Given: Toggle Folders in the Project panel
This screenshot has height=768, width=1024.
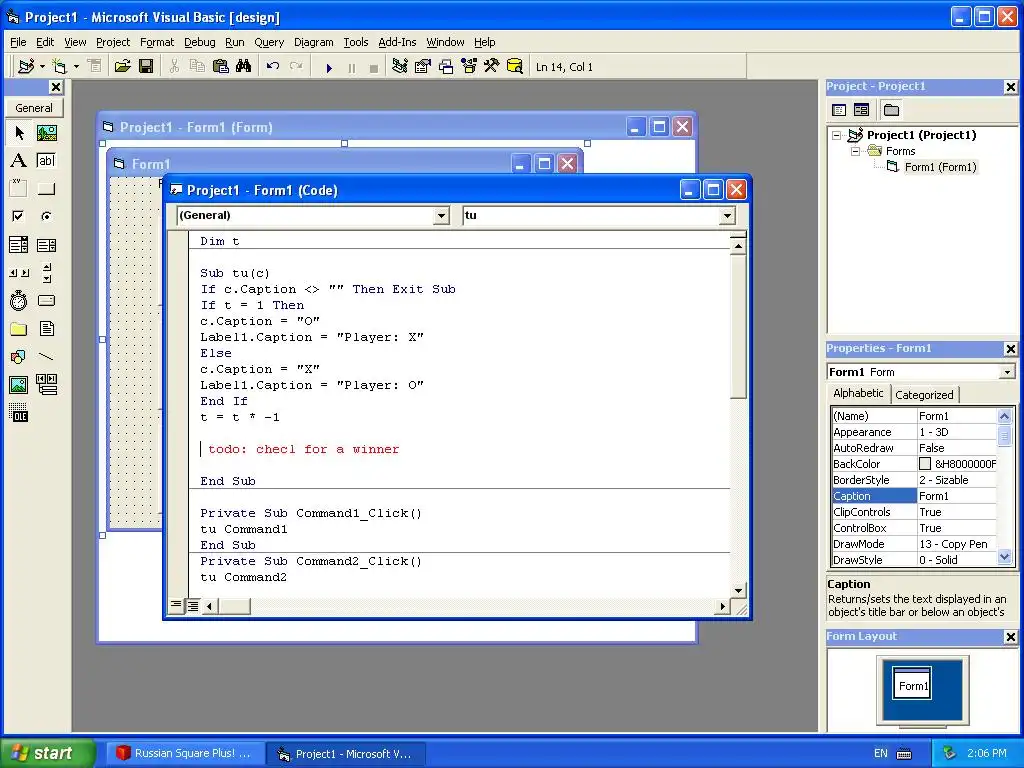Looking at the screenshot, I should pos(891,110).
